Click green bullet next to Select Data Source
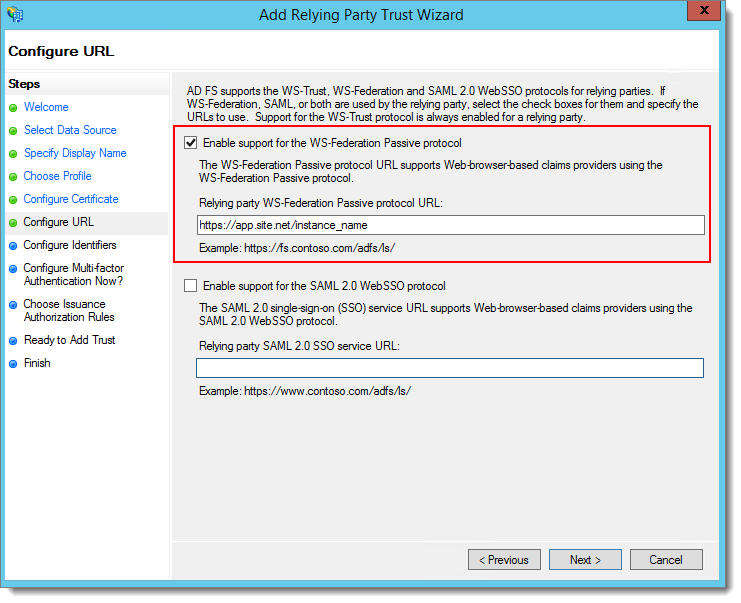This screenshot has width=741, height=603. [x=13, y=131]
